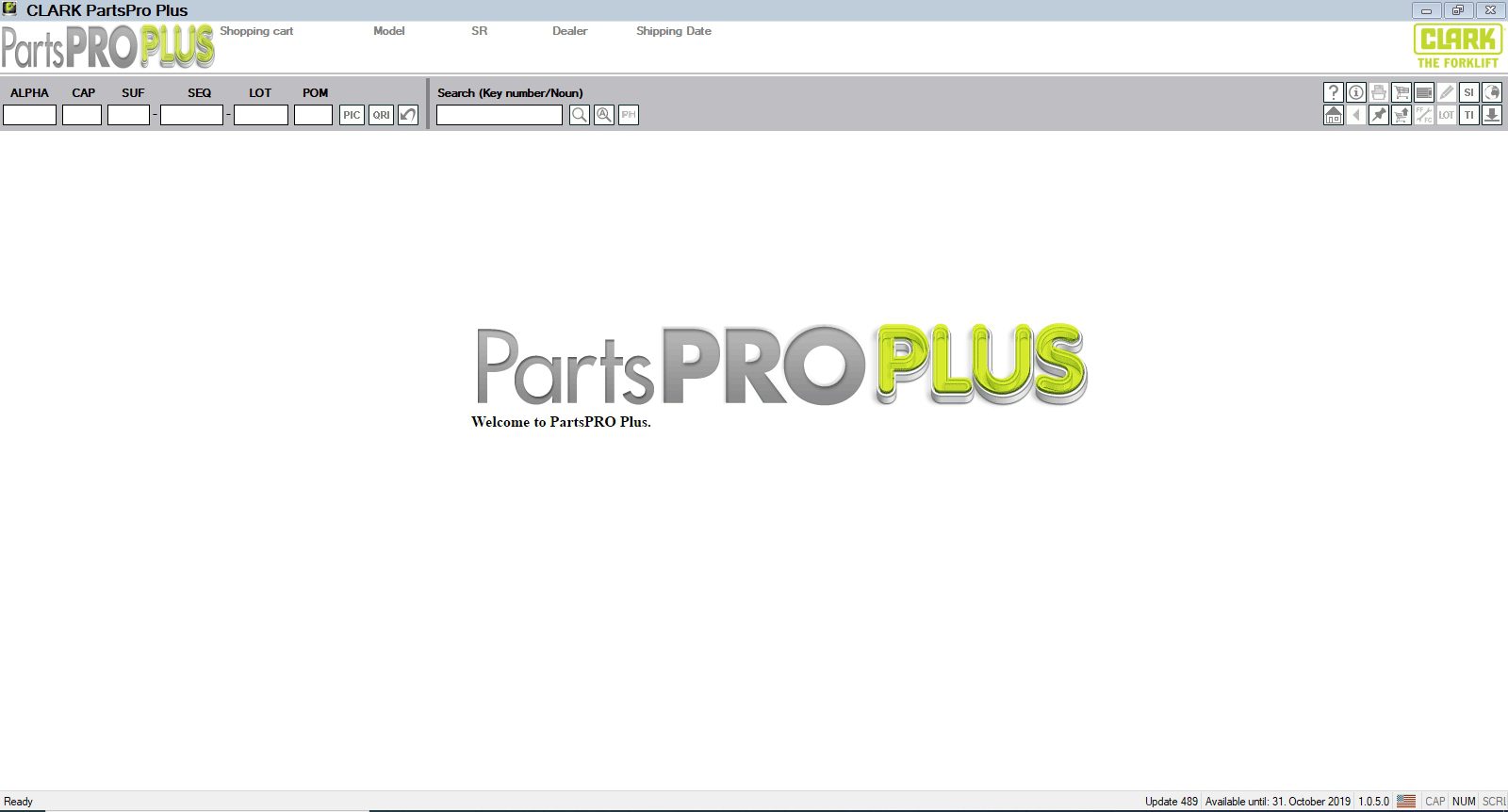Click 'Available until: 31. October 2019' status text
This screenshot has width=1508, height=812.
pyautogui.click(x=1278, y=802)
